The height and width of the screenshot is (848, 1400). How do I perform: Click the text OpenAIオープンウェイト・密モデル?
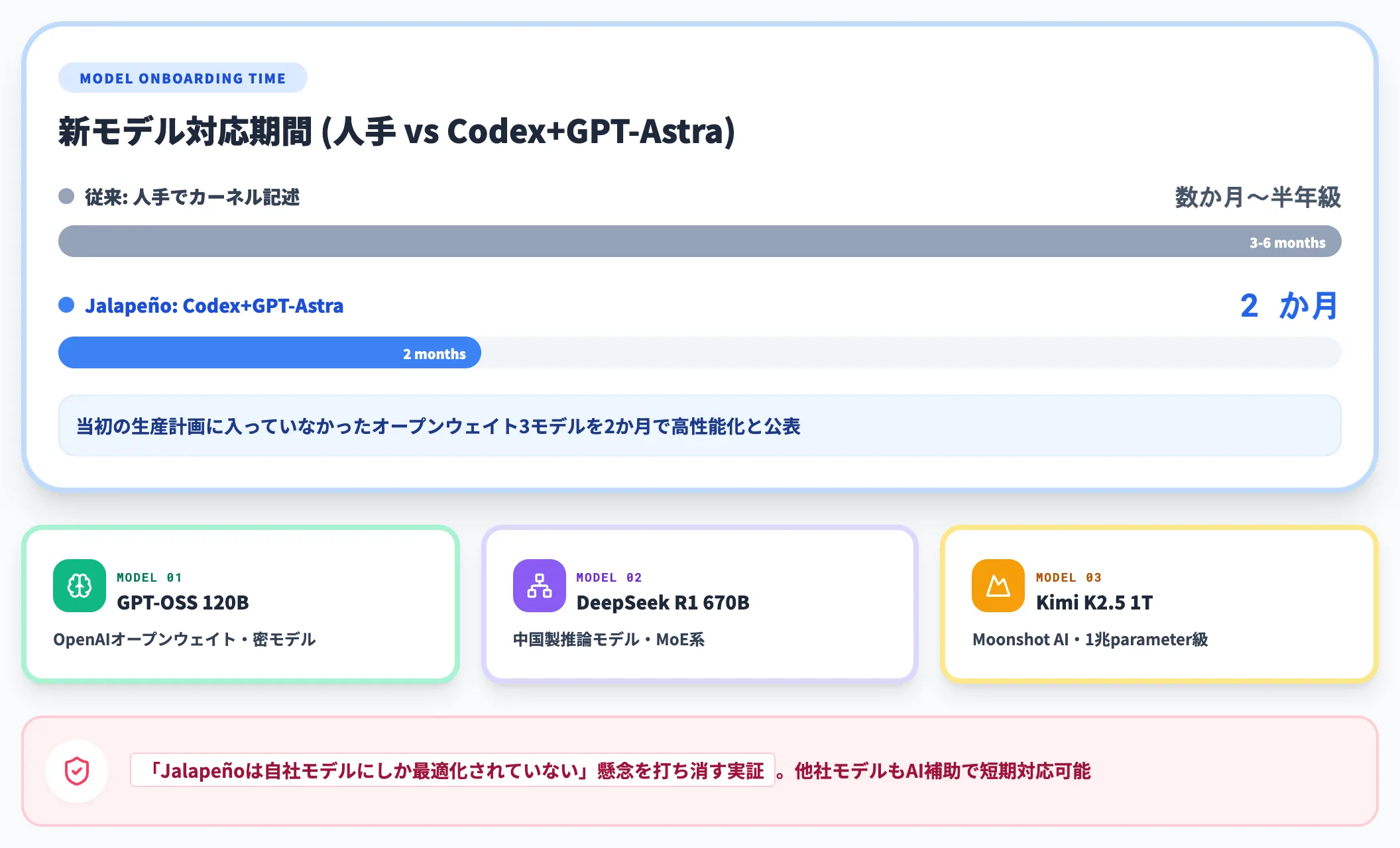coord(184,639)
